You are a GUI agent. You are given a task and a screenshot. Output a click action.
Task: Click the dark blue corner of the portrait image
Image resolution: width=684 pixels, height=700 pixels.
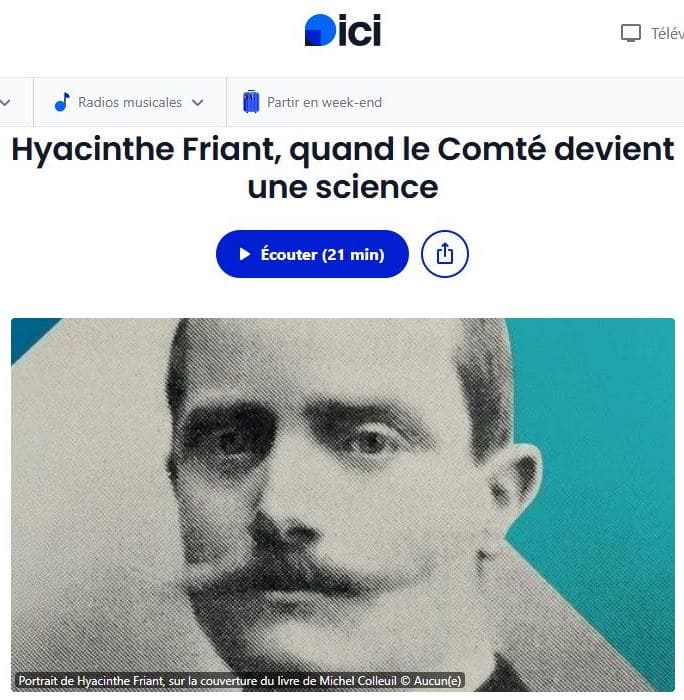coord(29,333)
